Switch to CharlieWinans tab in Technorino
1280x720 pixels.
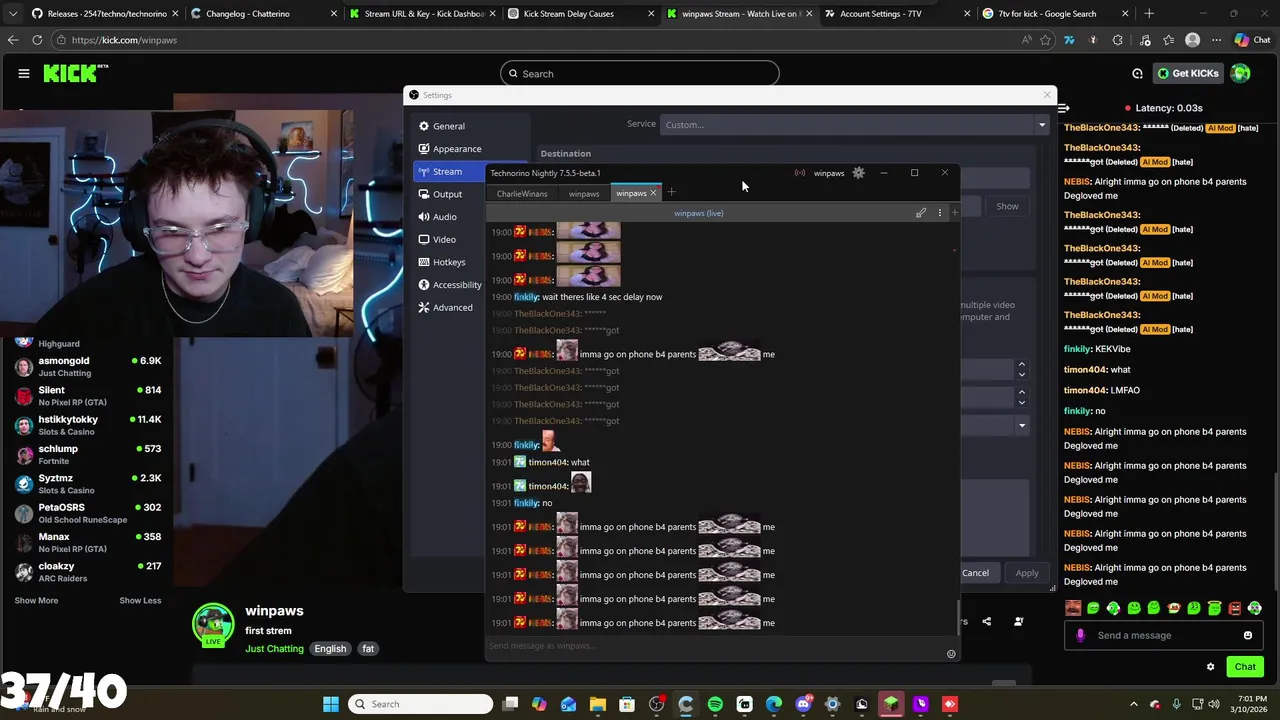coord(522,193)
